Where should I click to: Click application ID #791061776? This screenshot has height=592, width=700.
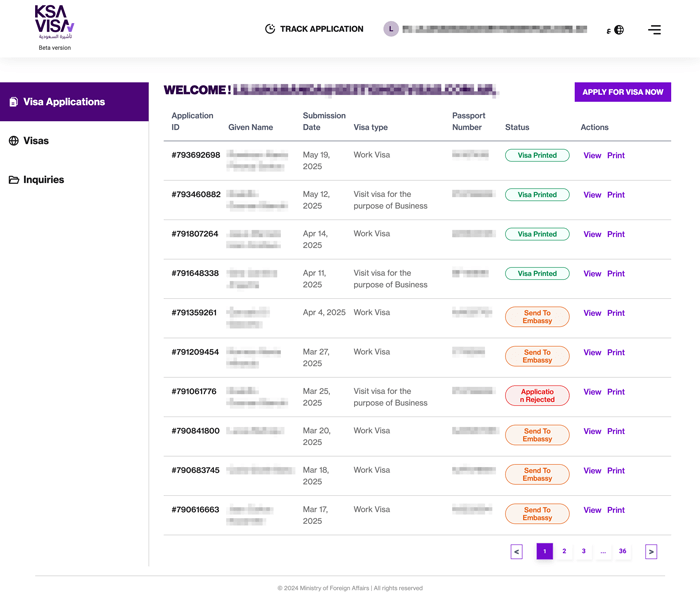194,391
